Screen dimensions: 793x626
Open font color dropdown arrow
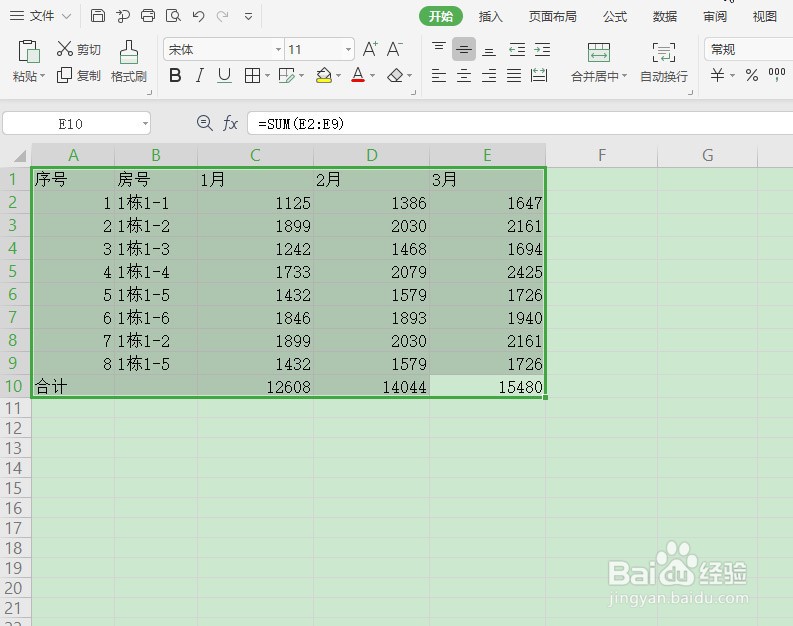point(372,76)
